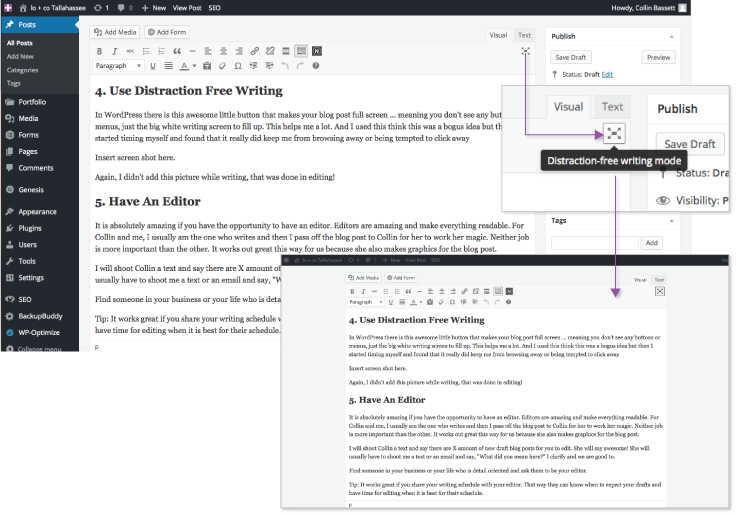Apply strikethrough in main editor toolbar
This screenshot has height=515, width=740.
130,51
